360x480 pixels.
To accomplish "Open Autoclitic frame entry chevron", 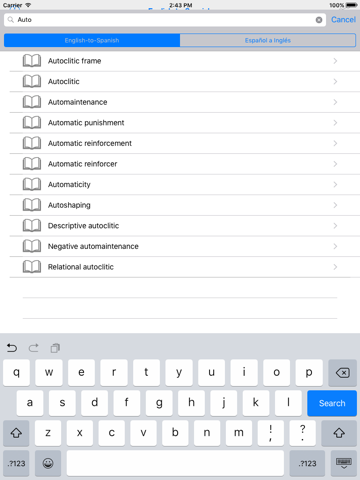I will coord(335,61).
